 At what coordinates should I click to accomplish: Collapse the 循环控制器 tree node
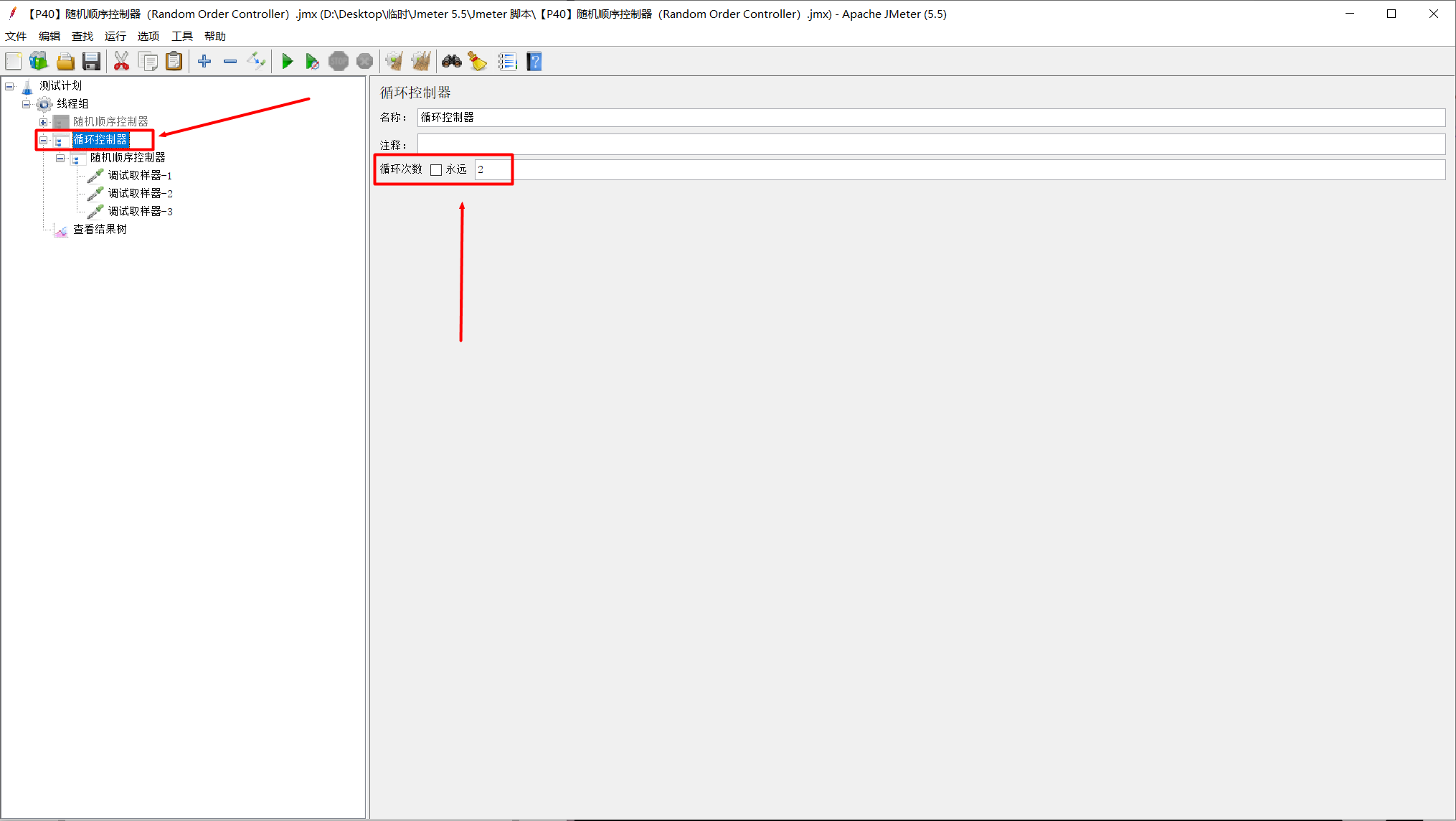pyautogui.click(x=44, y=140)
